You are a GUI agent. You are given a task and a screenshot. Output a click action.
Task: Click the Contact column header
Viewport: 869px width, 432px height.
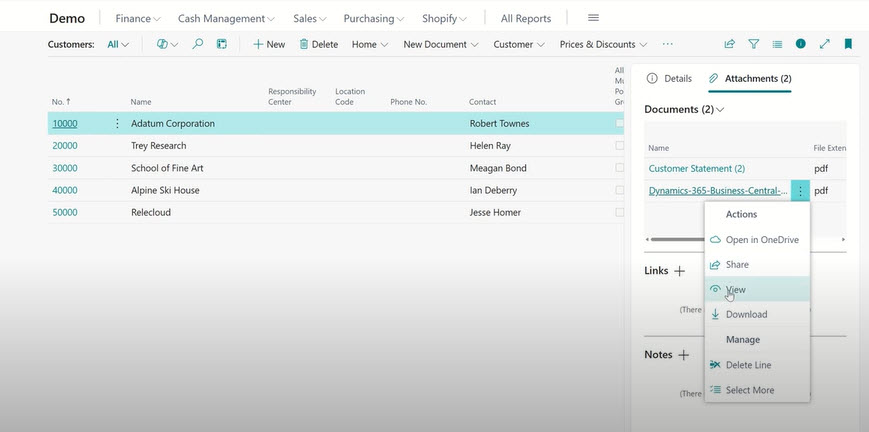[x=482, y=101]
